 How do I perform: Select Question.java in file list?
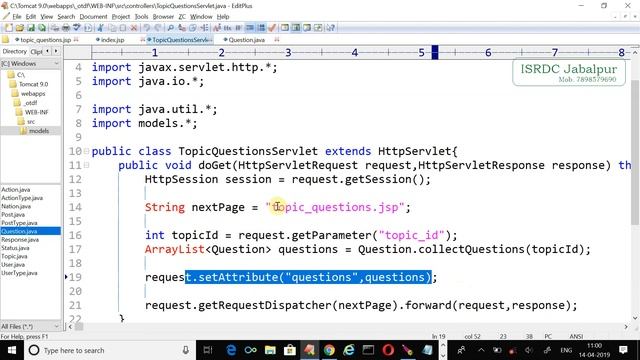(19, 231)
